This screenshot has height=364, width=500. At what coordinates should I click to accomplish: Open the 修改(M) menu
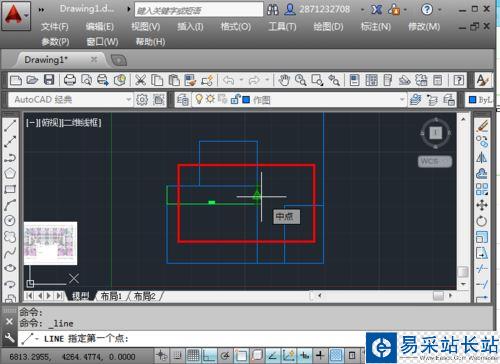pos(424,27)
